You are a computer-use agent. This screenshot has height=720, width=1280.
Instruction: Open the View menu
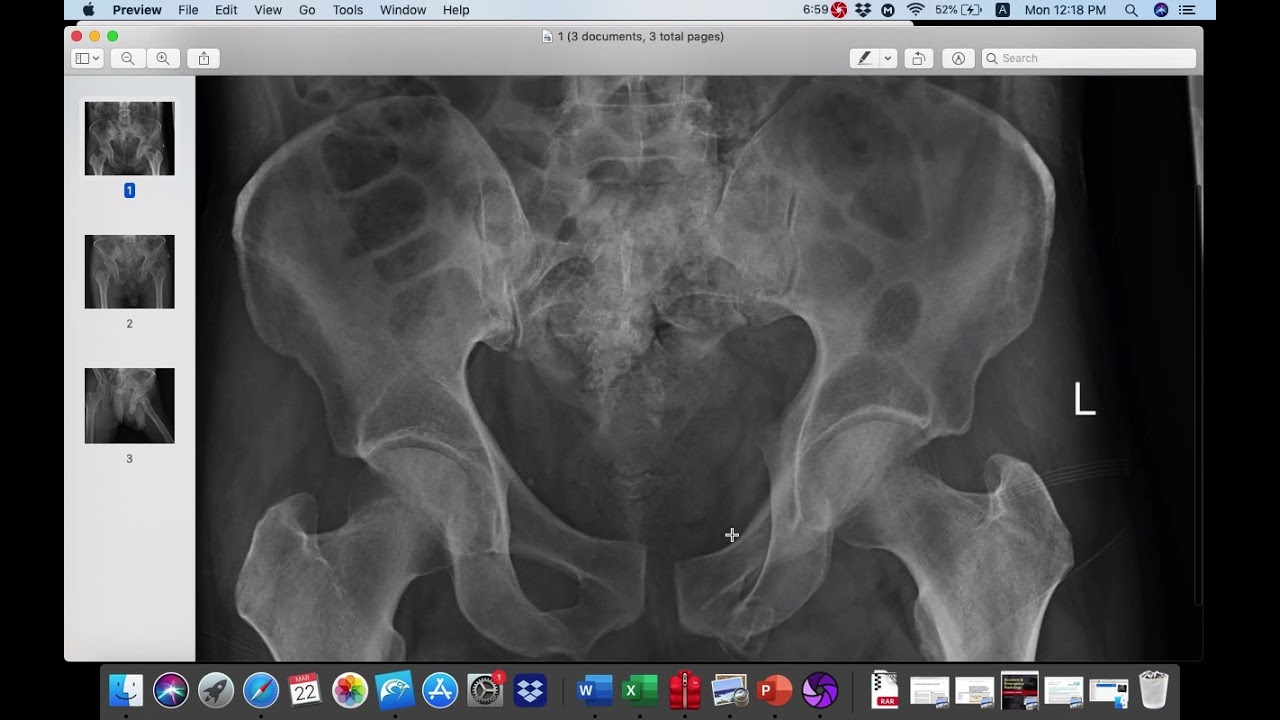[268, 10]
